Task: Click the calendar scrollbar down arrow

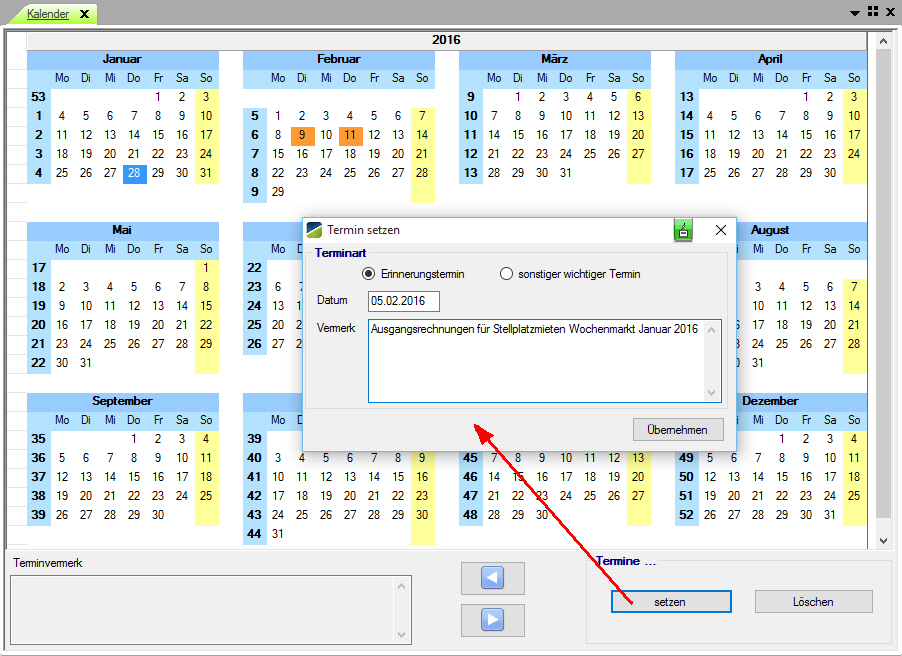Action: click(x=883, y=540)
